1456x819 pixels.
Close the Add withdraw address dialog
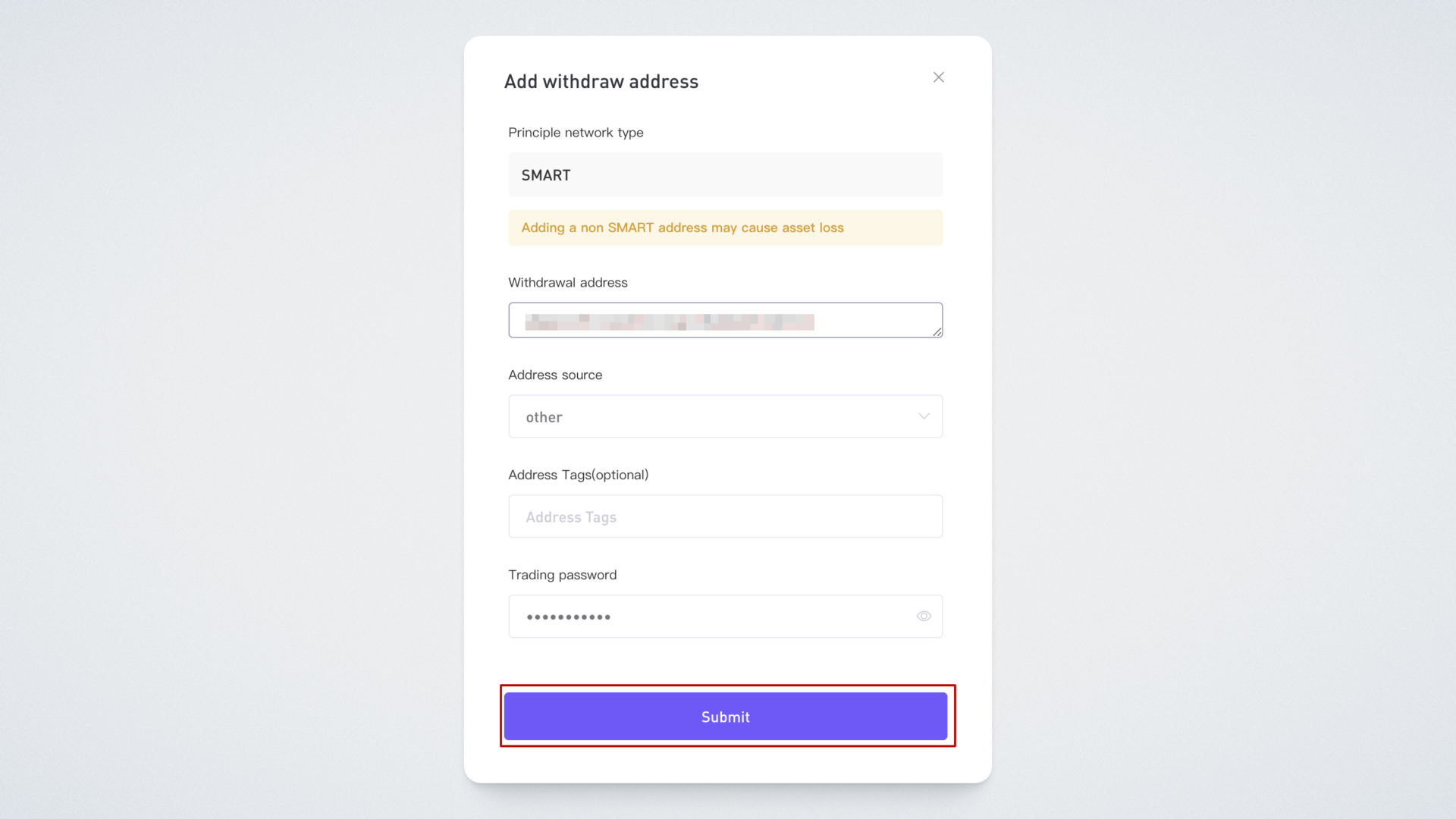[x=938, y=77]
